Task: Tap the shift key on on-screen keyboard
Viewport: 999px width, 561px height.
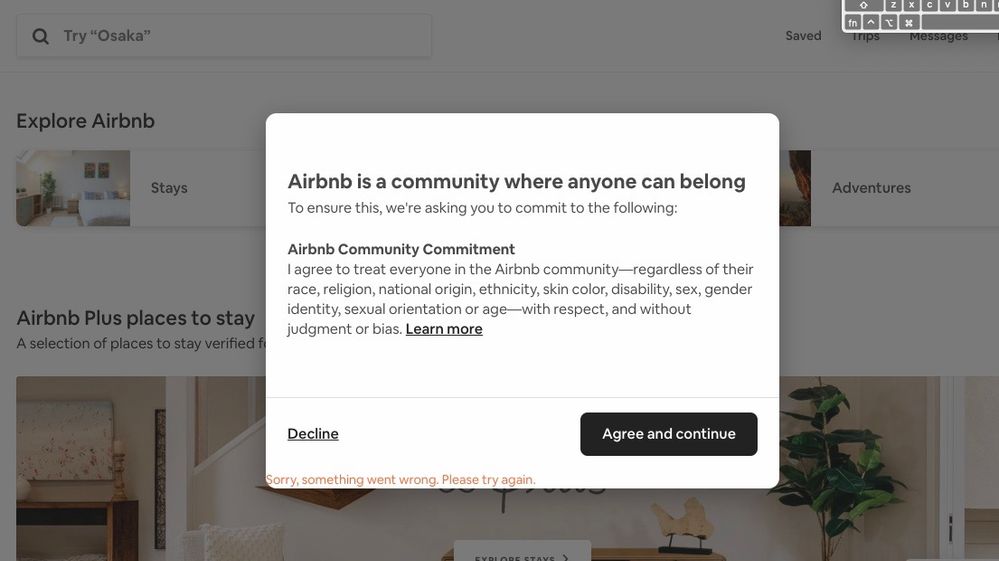Action: point(864,5)
